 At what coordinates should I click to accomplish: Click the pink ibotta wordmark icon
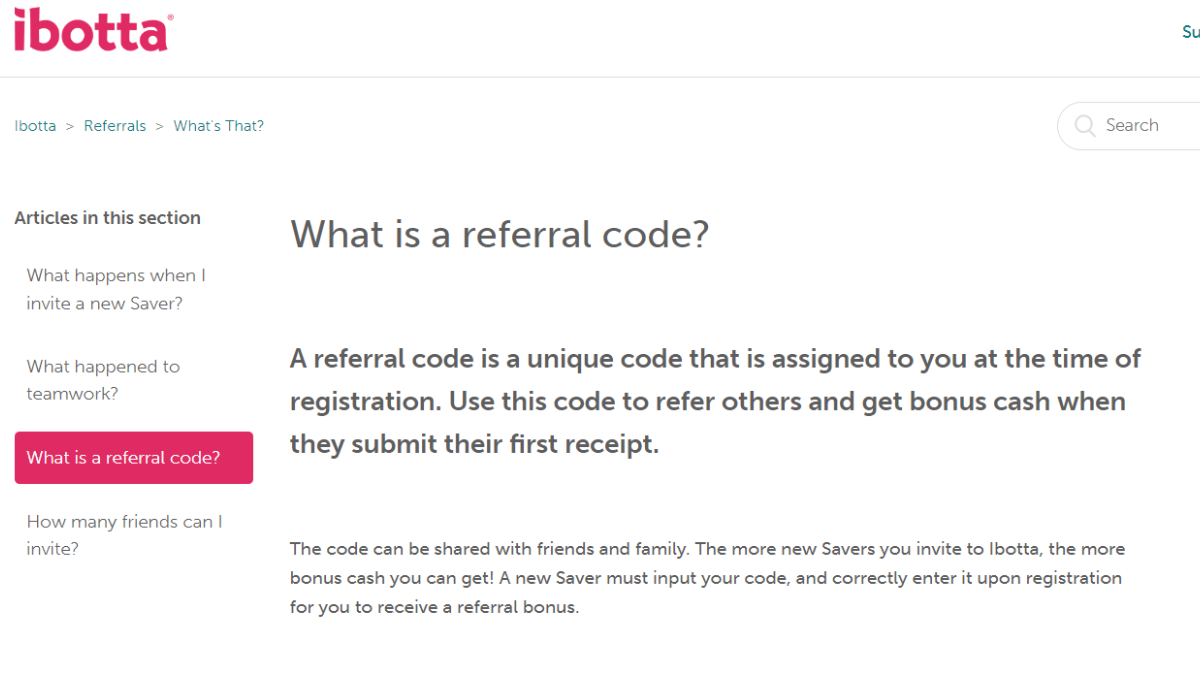pos(90,31)
